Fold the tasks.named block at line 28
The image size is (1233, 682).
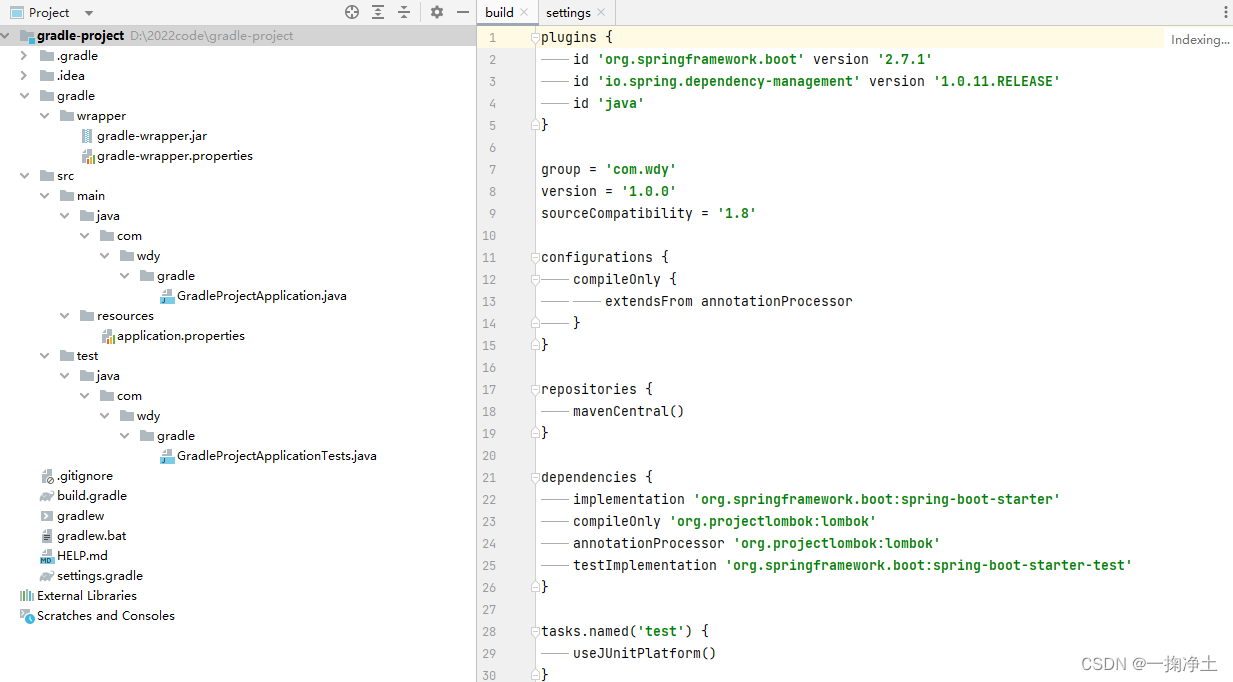tap(535, 632)
